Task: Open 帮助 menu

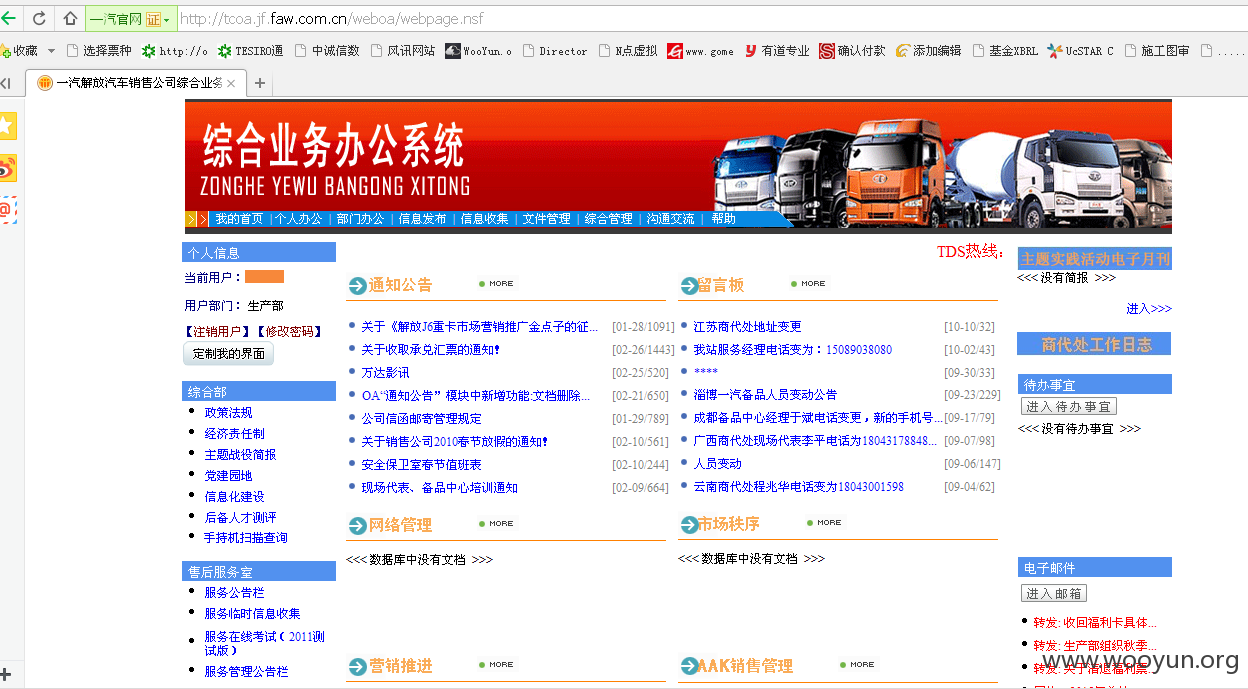Action: [724, 219]
